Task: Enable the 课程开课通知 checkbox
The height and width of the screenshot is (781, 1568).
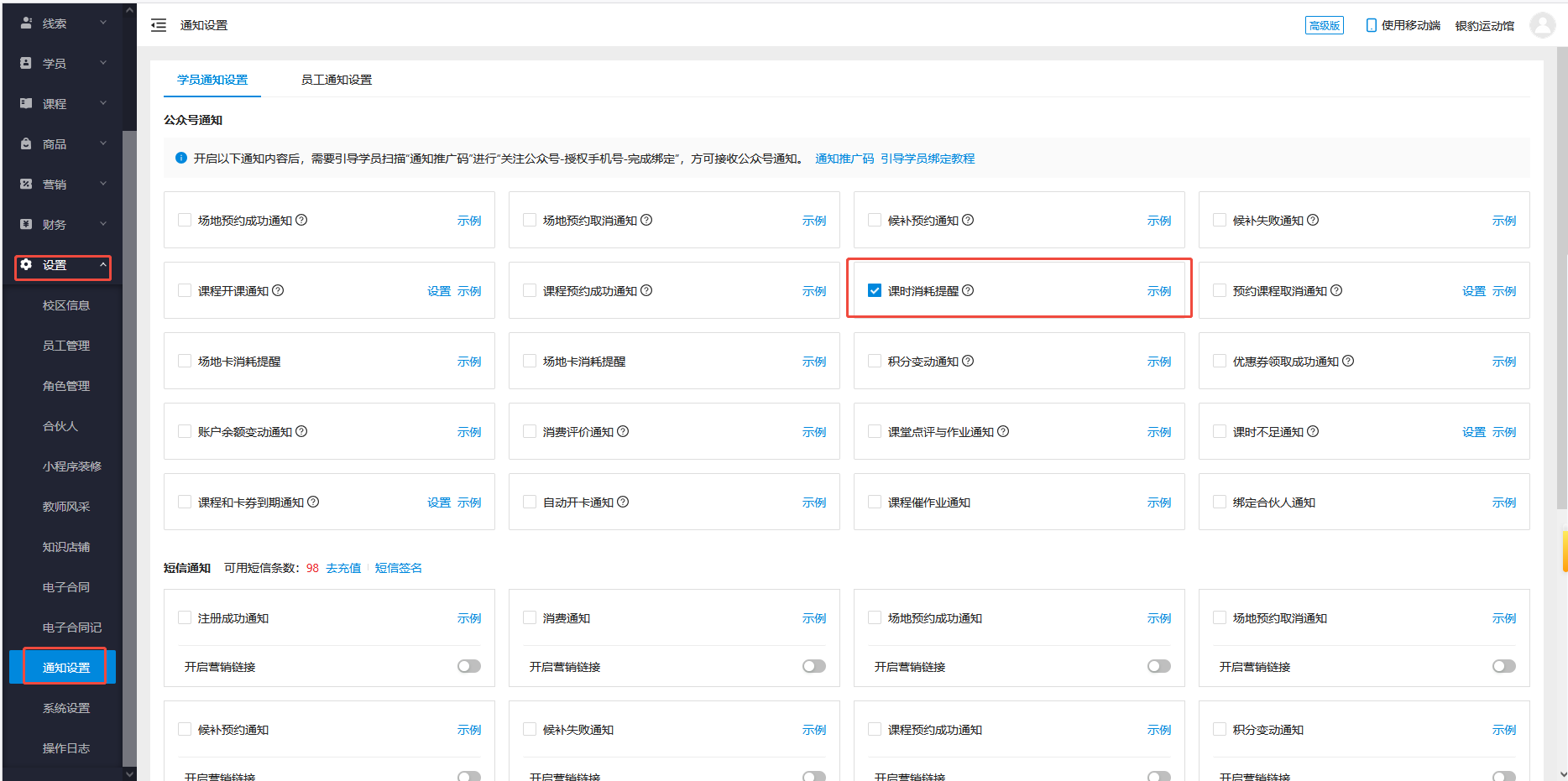Action: click(185, 290)
